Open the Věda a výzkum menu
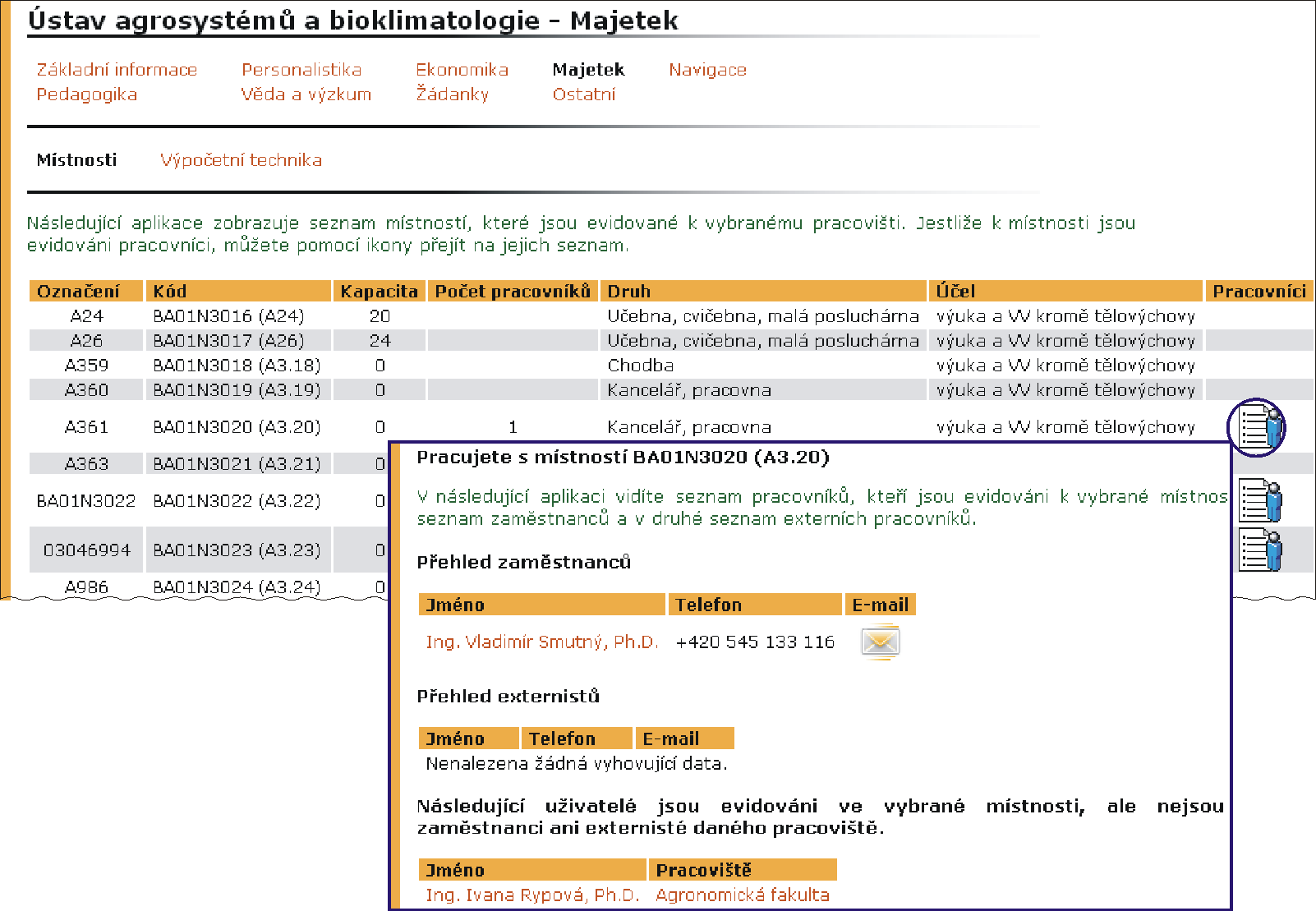Screen dimensions: 1316x911 [306, 94]
